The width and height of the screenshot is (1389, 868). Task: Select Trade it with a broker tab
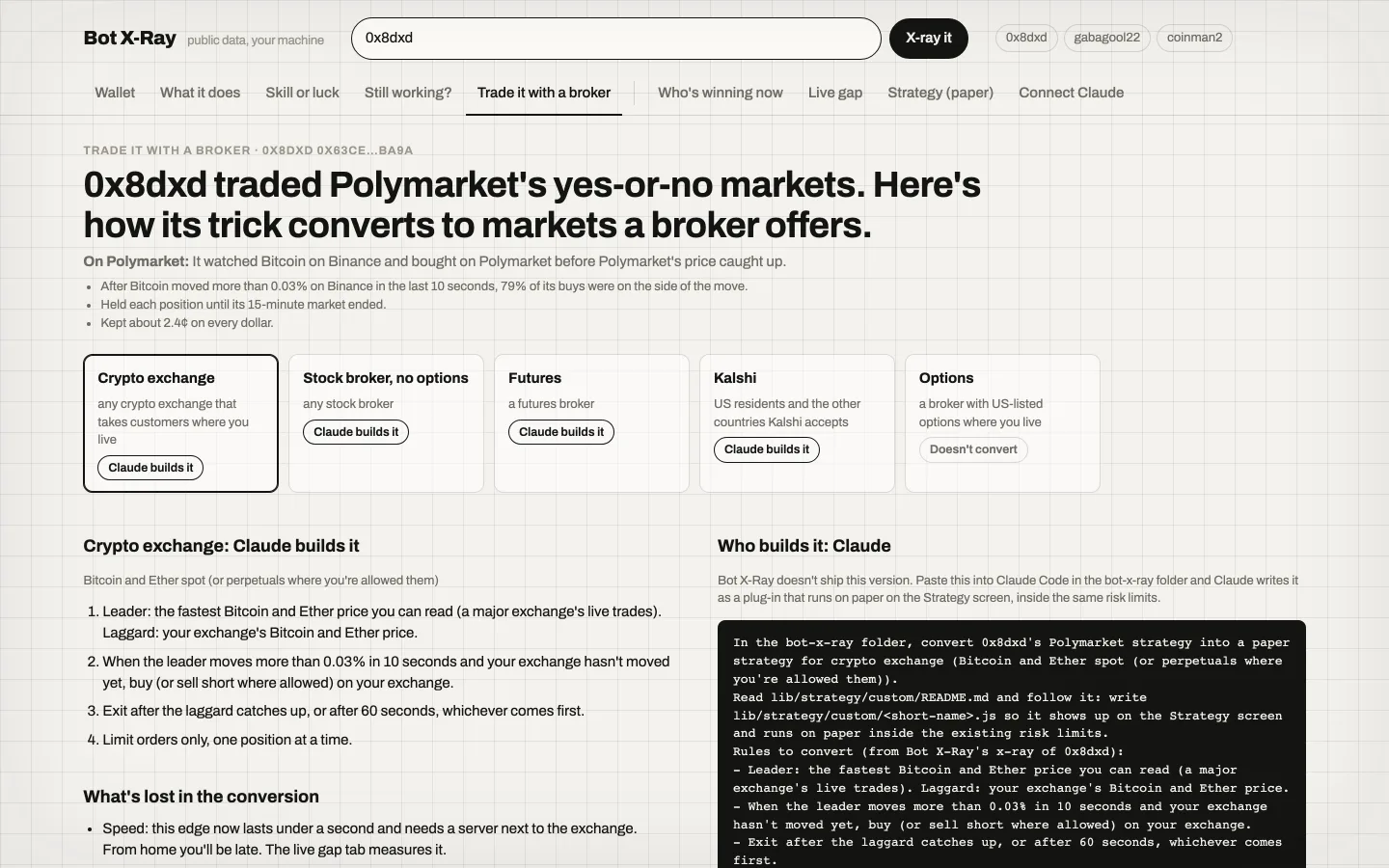tap(544, 93)
